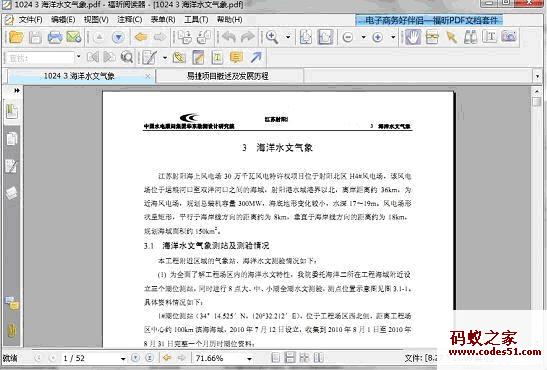Screen dimensions: 547x370
Task: Click into the Find text box
Action: click(x=40, y=58)
